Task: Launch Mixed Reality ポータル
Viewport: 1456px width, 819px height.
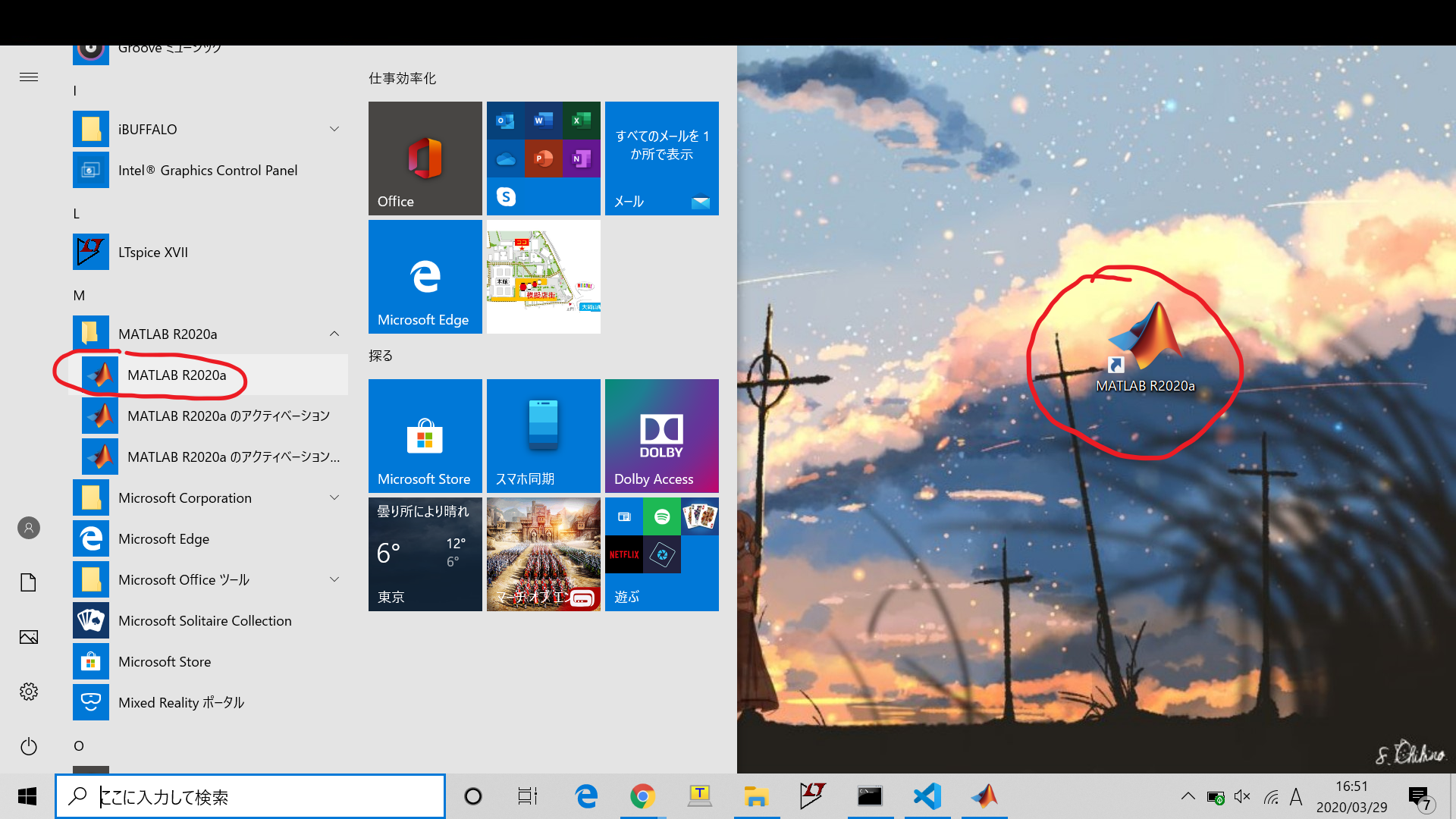Action: tap(208, 703)
